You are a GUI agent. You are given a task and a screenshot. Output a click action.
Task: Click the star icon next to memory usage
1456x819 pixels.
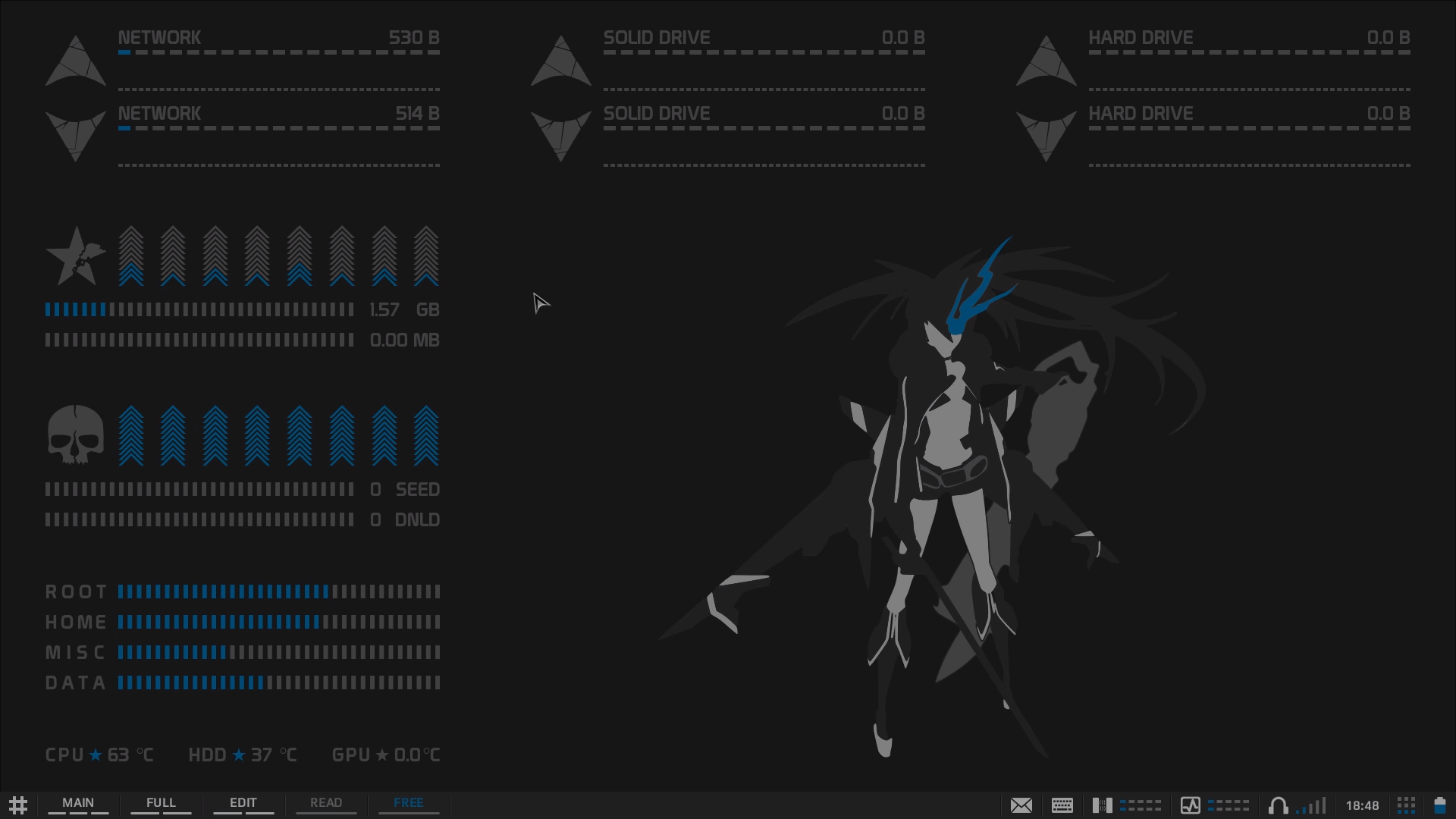[x=75, y=255]
